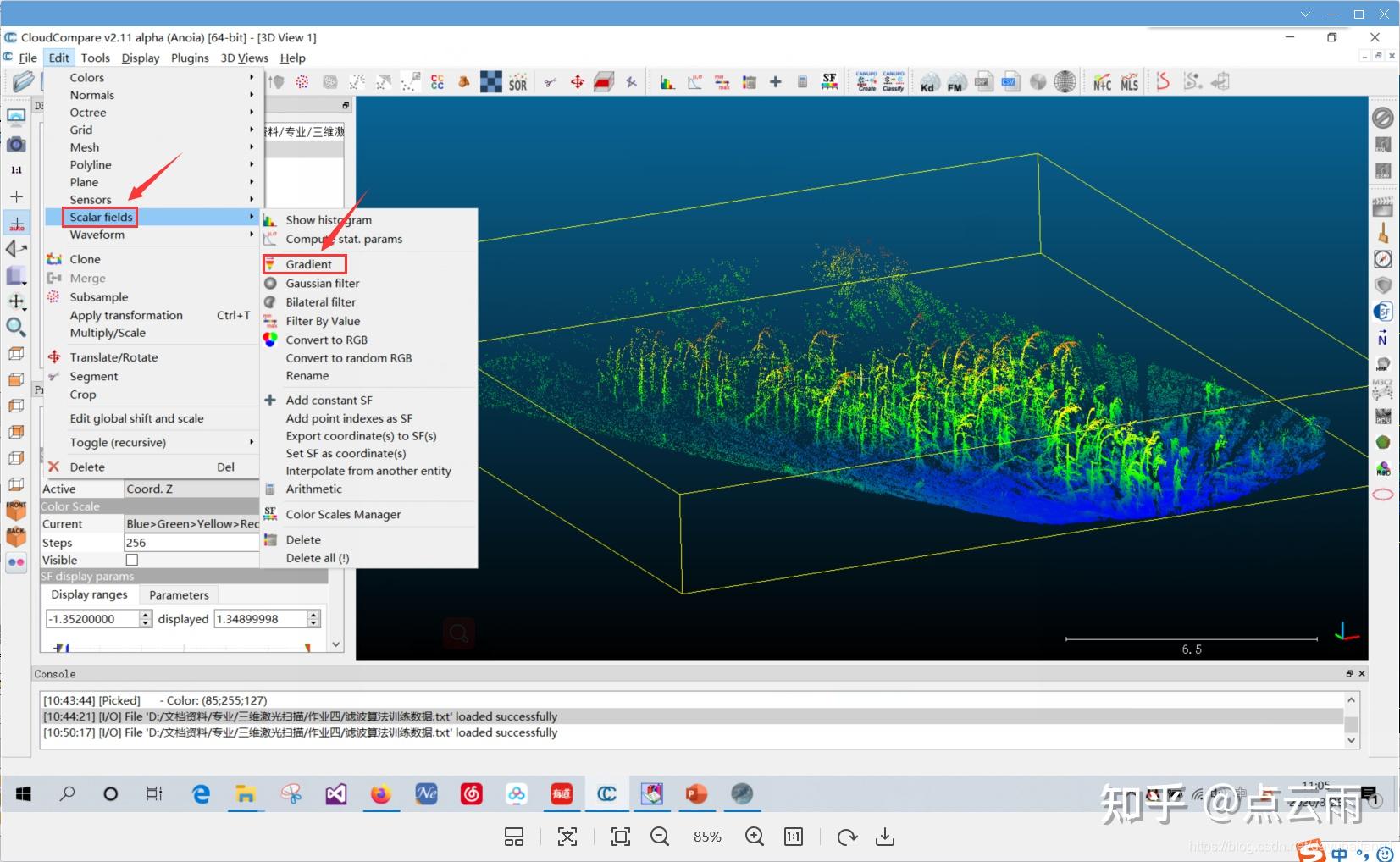The width and height of the screenshot is (1400, 862).
Task: Click the Firefox icon in the taskbar
Action: click(x=381, y=794)
